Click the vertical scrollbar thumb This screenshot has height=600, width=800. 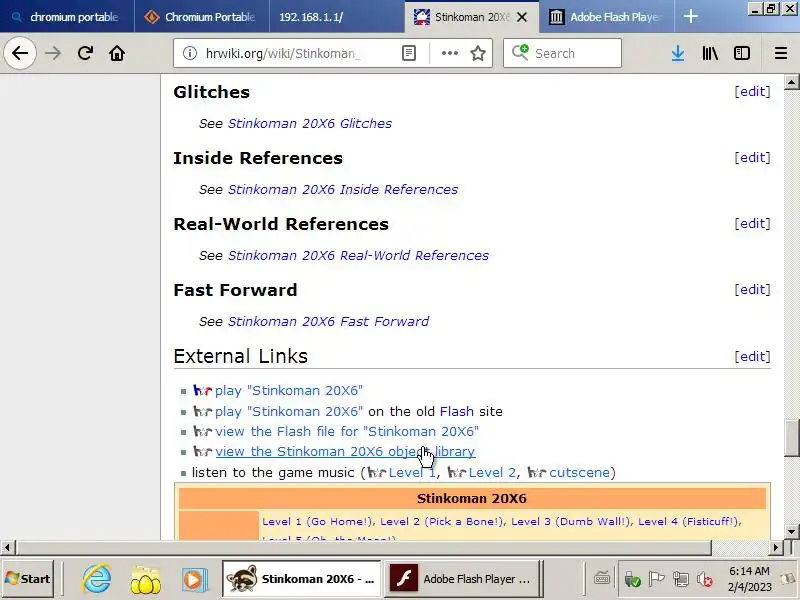pos(791,438)
